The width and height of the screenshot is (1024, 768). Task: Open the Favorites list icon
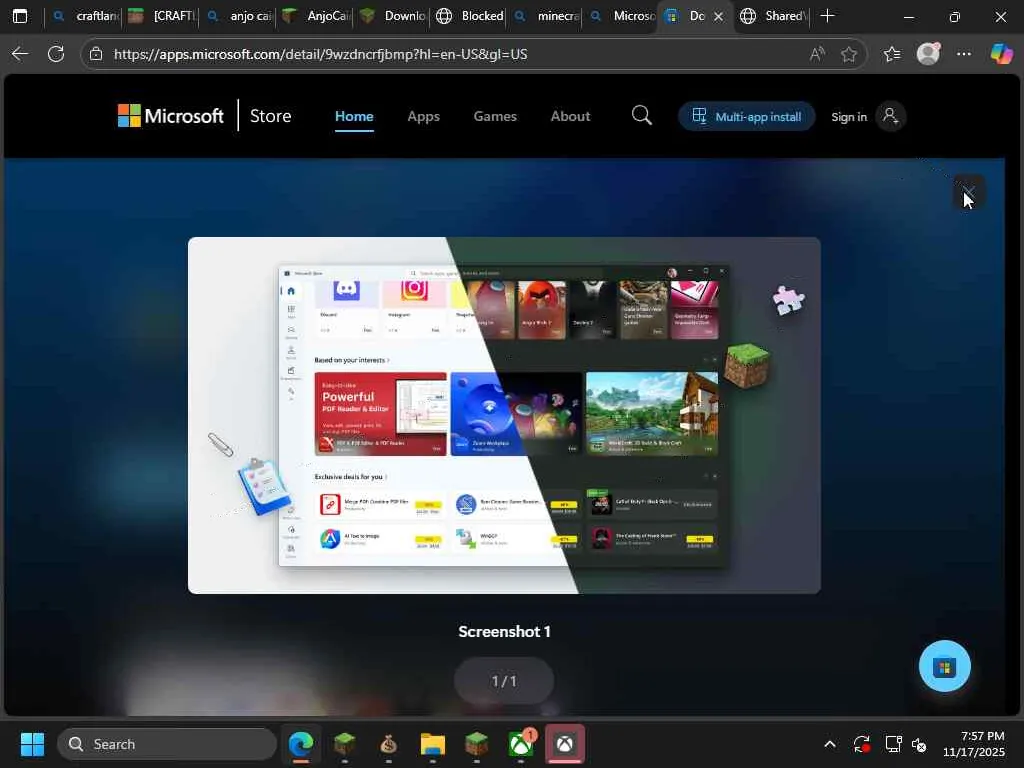tap(891, 54)
